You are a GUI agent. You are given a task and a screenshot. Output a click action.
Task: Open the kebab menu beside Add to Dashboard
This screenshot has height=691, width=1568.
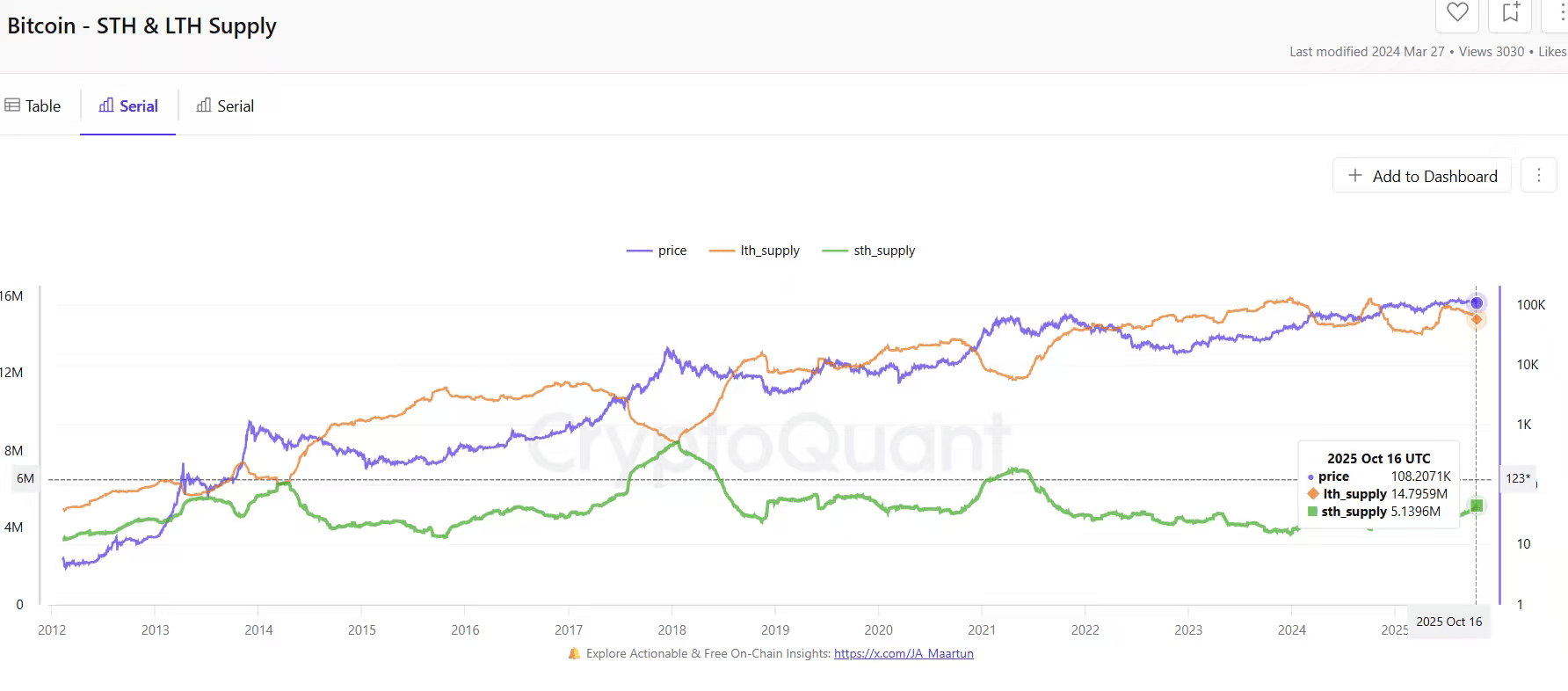[x=1538, y=176]
